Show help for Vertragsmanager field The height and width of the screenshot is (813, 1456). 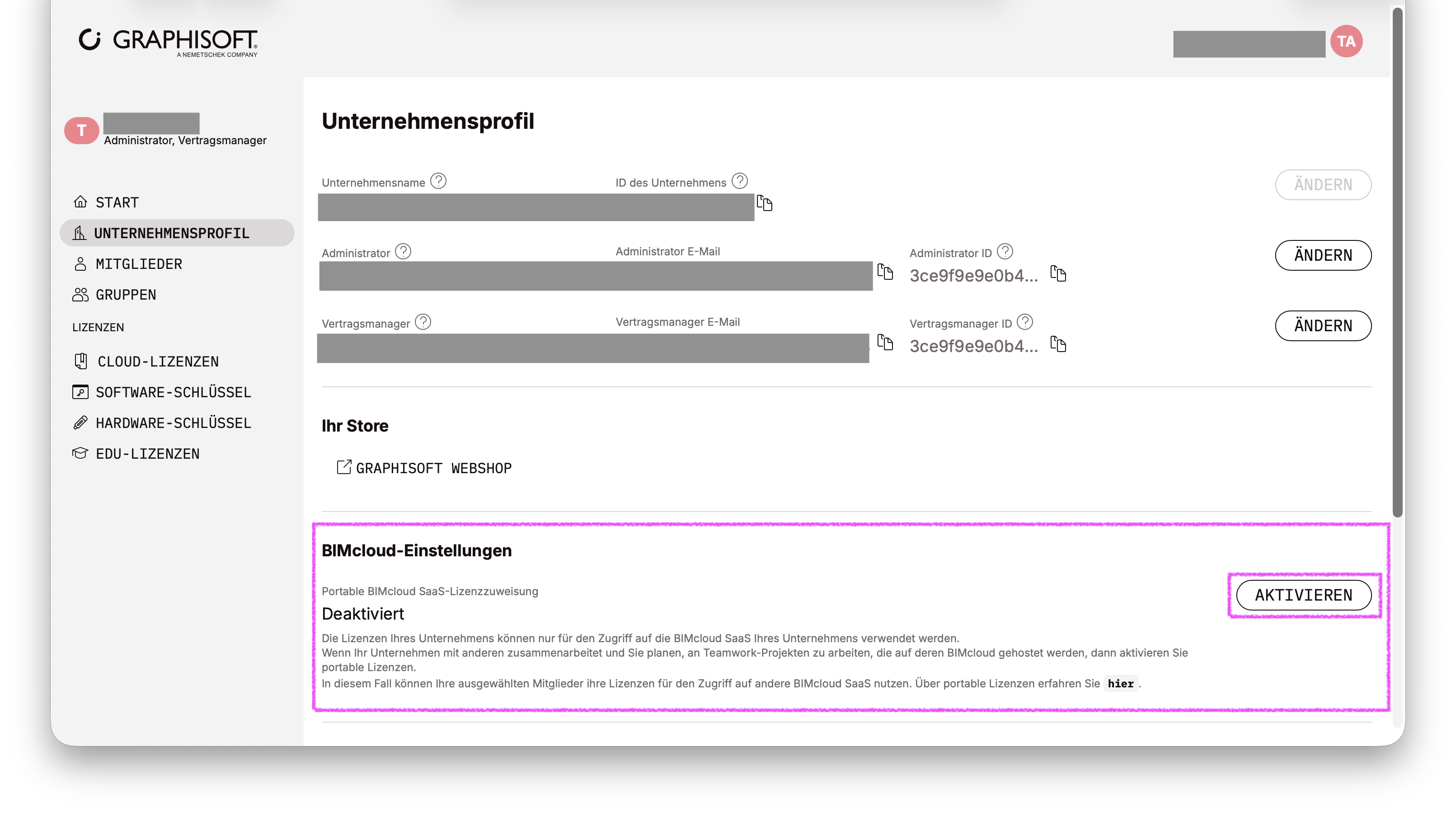tap(423, 322)
